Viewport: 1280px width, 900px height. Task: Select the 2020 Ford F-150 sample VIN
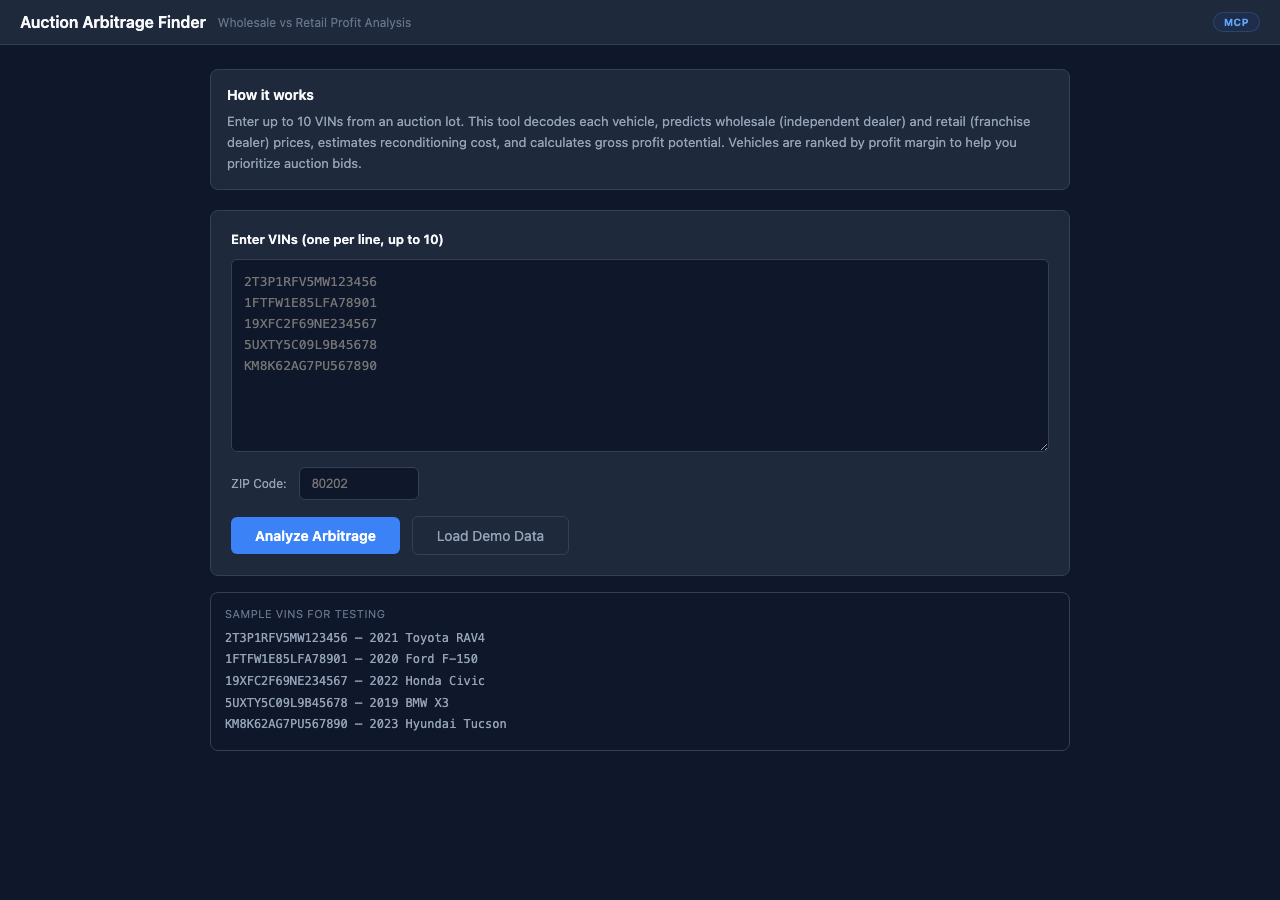pyautogui.click(x=351, y=658)
